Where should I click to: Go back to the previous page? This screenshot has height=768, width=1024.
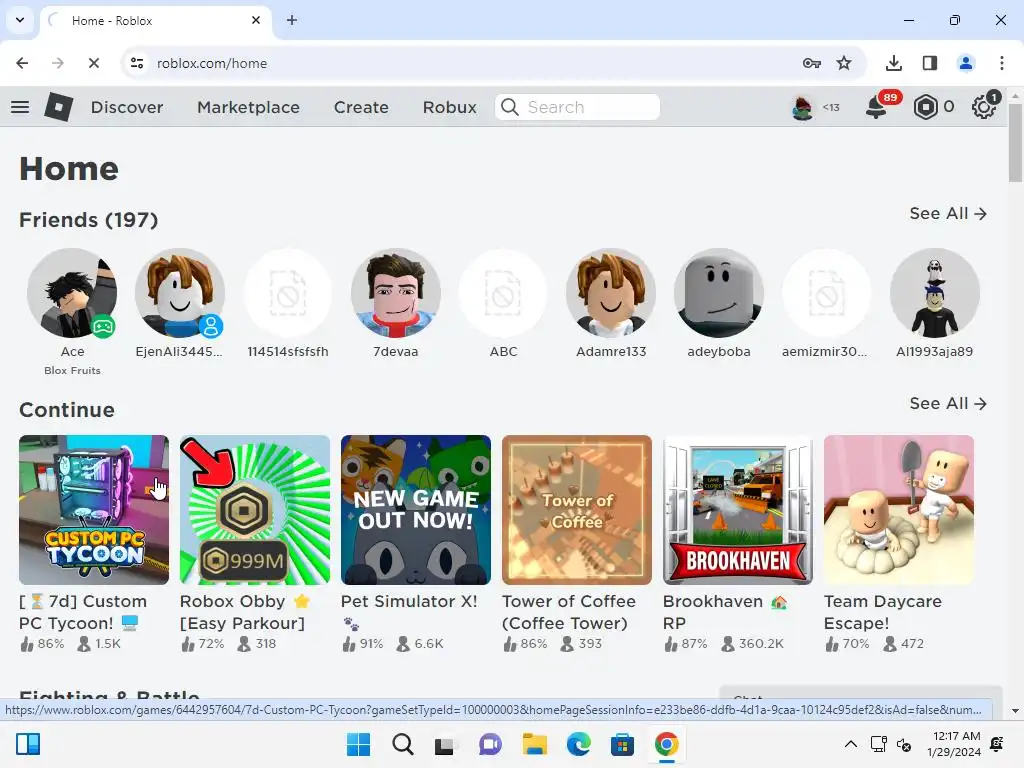22,63
